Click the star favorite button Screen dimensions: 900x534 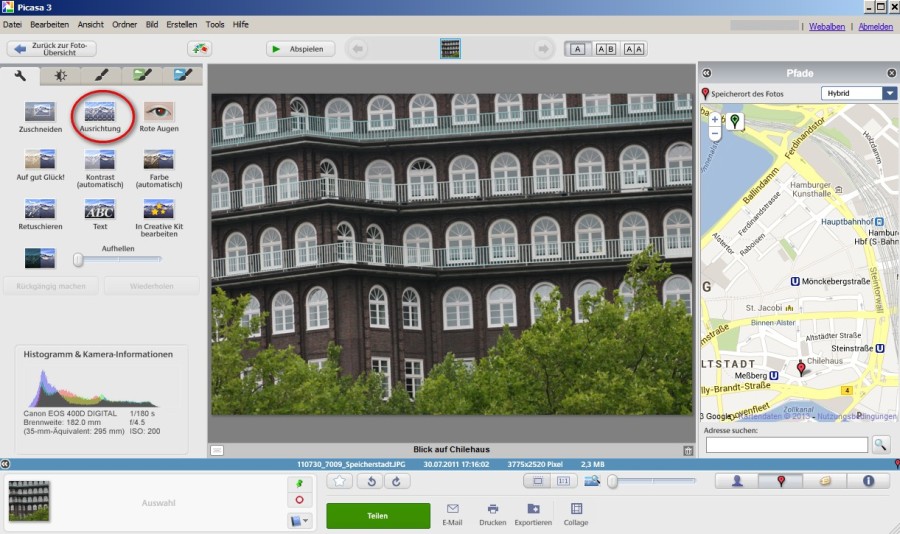click(340, 482)
